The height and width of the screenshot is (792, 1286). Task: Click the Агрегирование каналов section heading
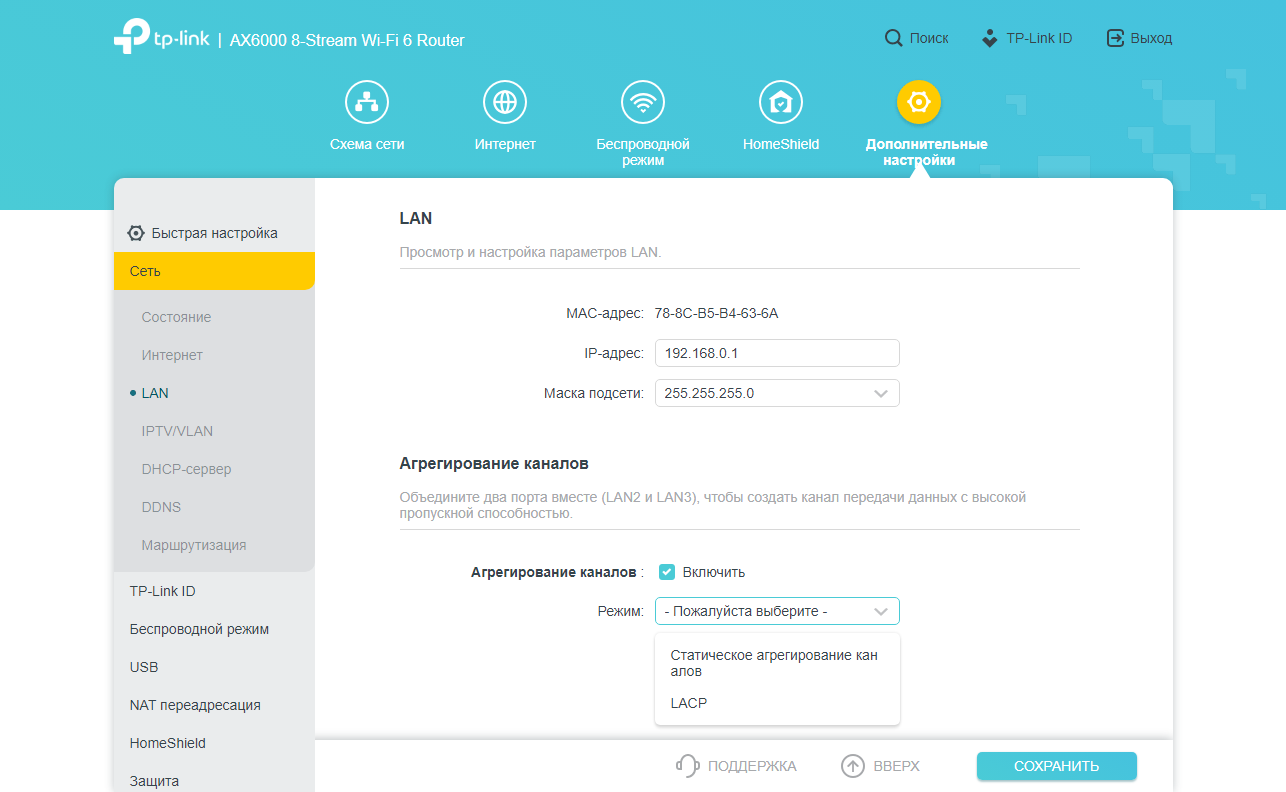pos(494,464)
